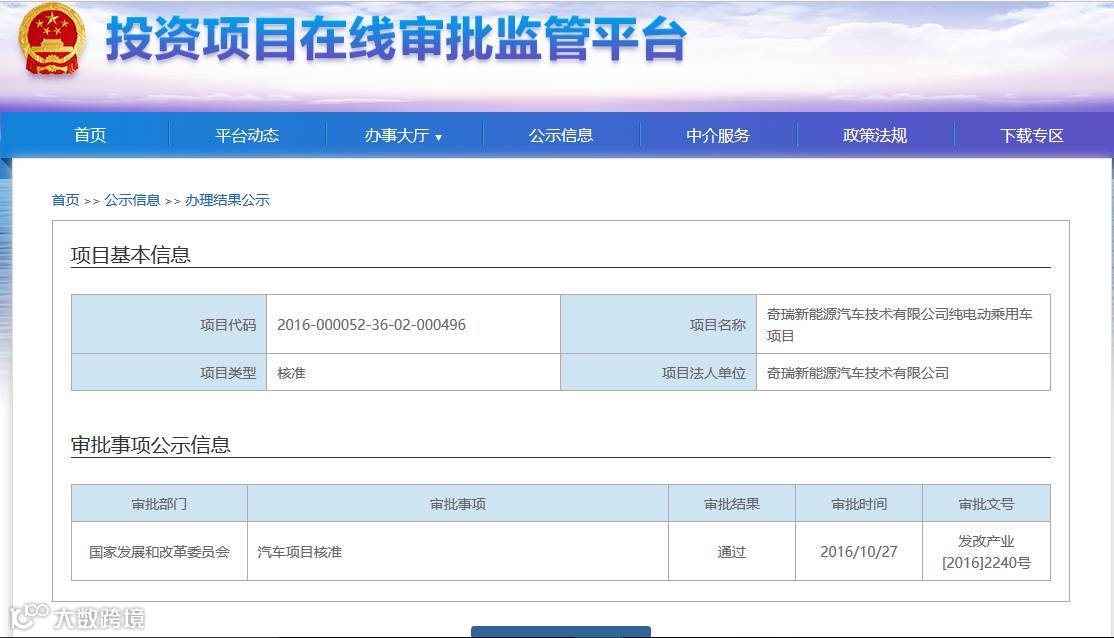
Task: Click the 项目代码 label cell
Action: (x=169, y=325)
